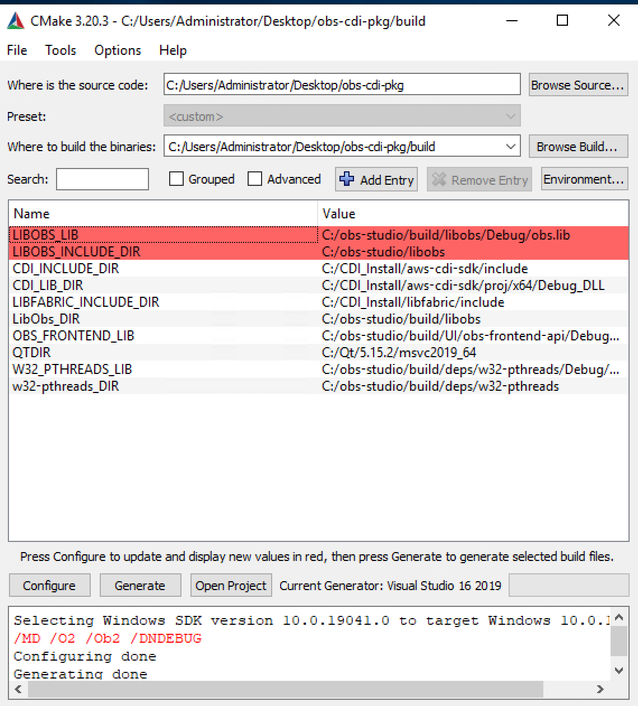Click the log scroll left arrow
This screenshot has height=706, width=638.
click(18, 689)
